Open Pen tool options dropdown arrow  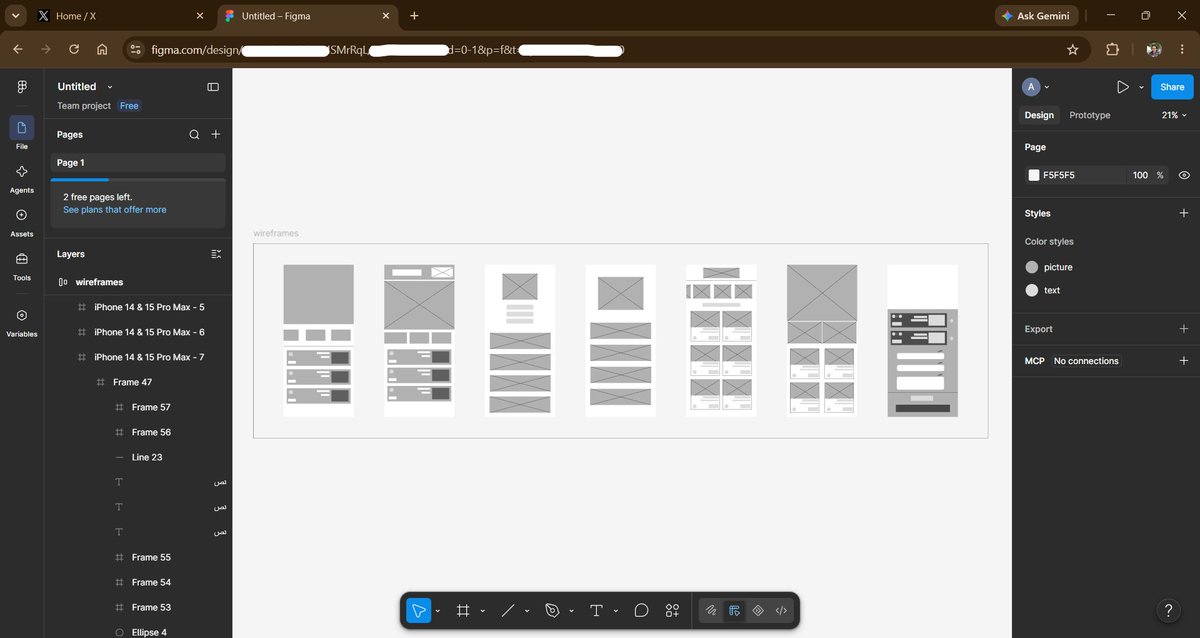[571, 610]
